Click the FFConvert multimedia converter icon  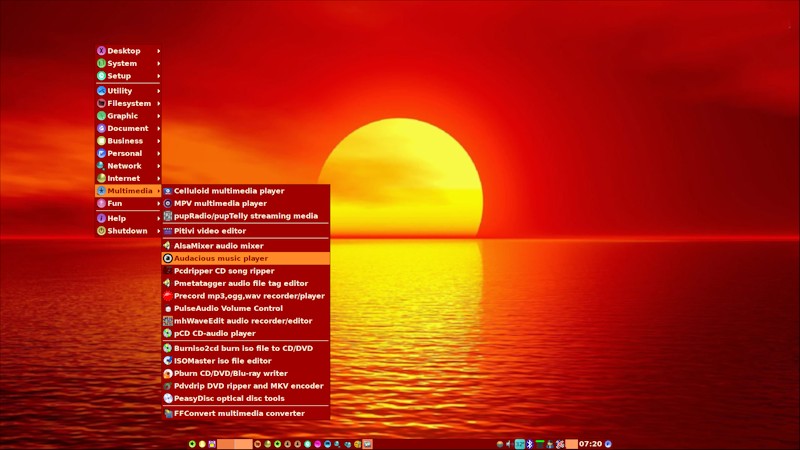168,413
